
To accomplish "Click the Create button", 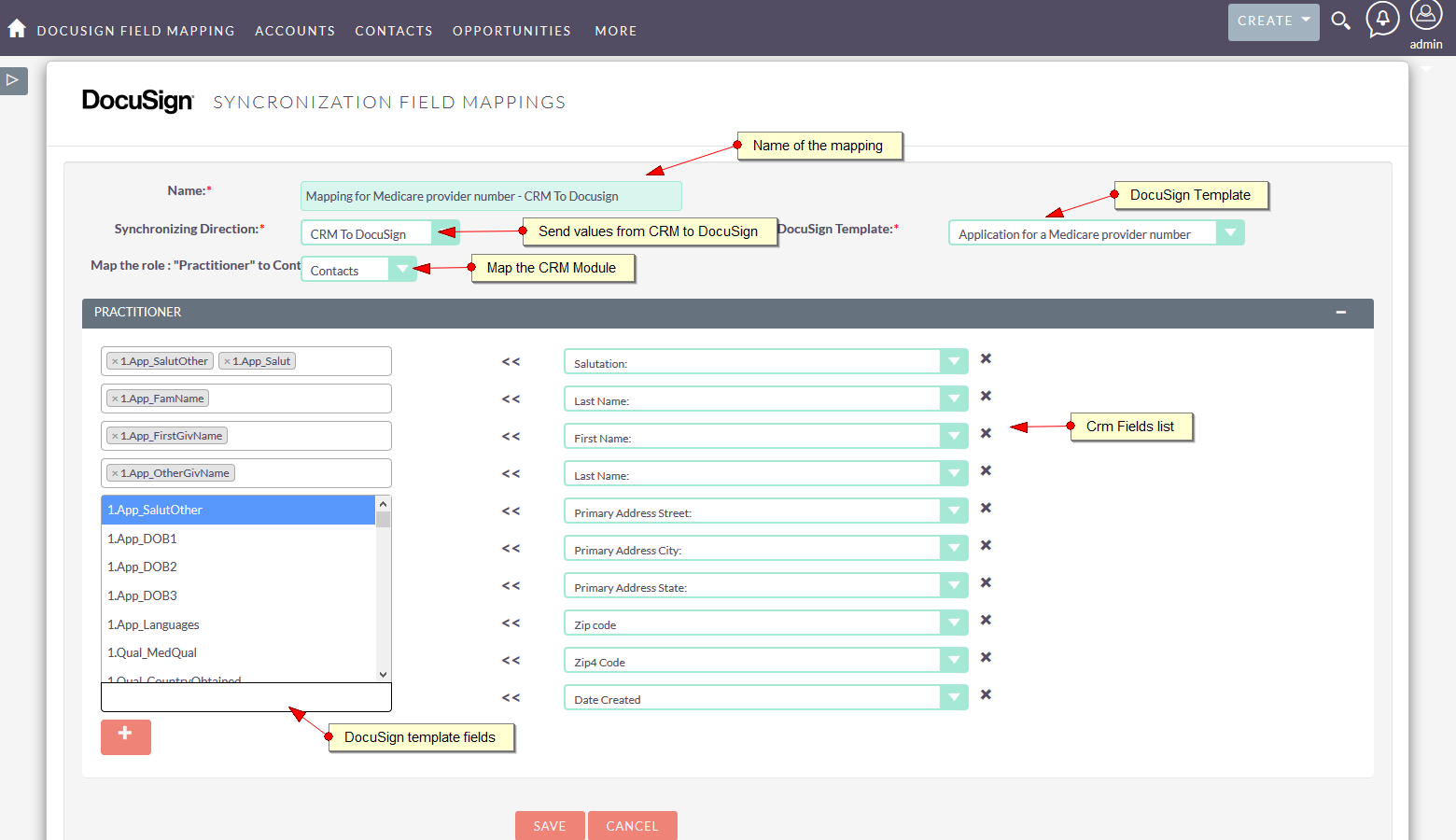I will point(1273,21).
